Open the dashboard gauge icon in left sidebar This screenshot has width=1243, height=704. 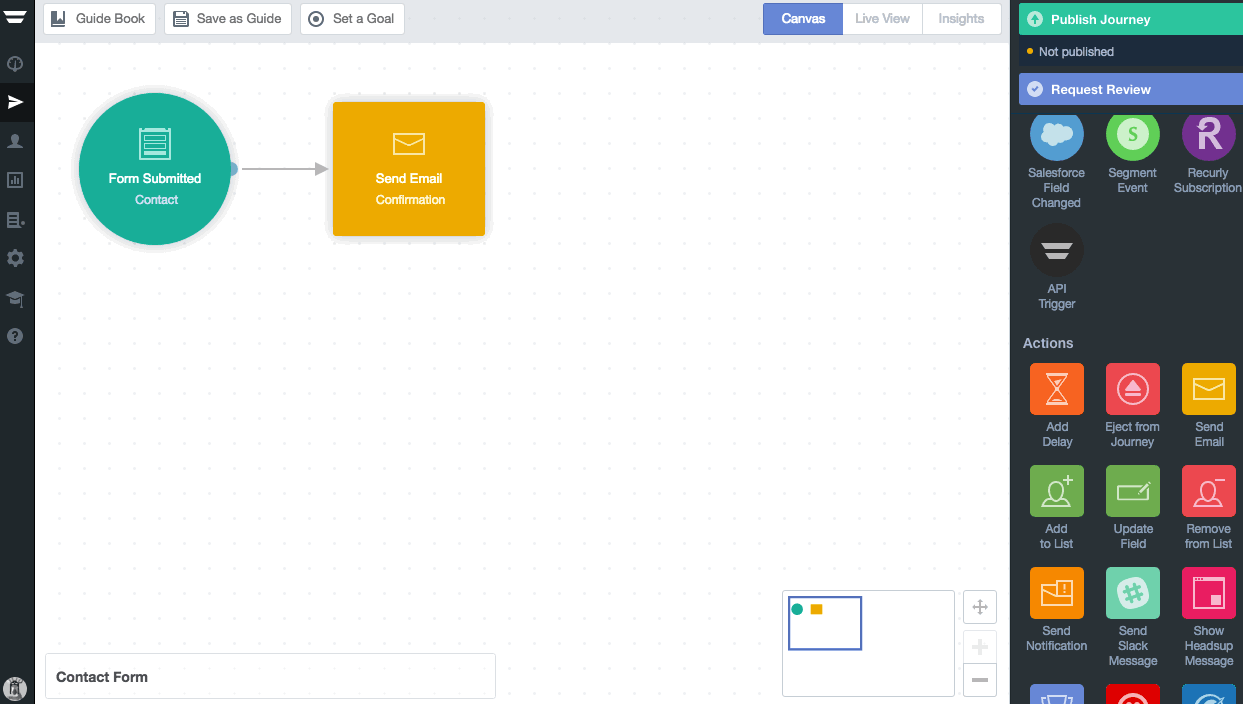click(x=15, y=64)
